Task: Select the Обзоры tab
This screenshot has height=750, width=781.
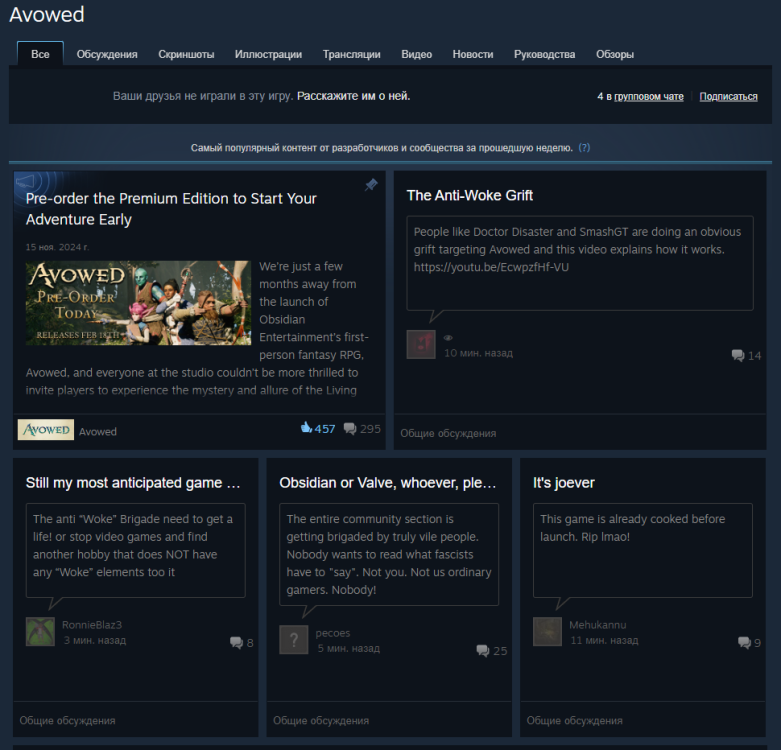Action: pos(614,54)
